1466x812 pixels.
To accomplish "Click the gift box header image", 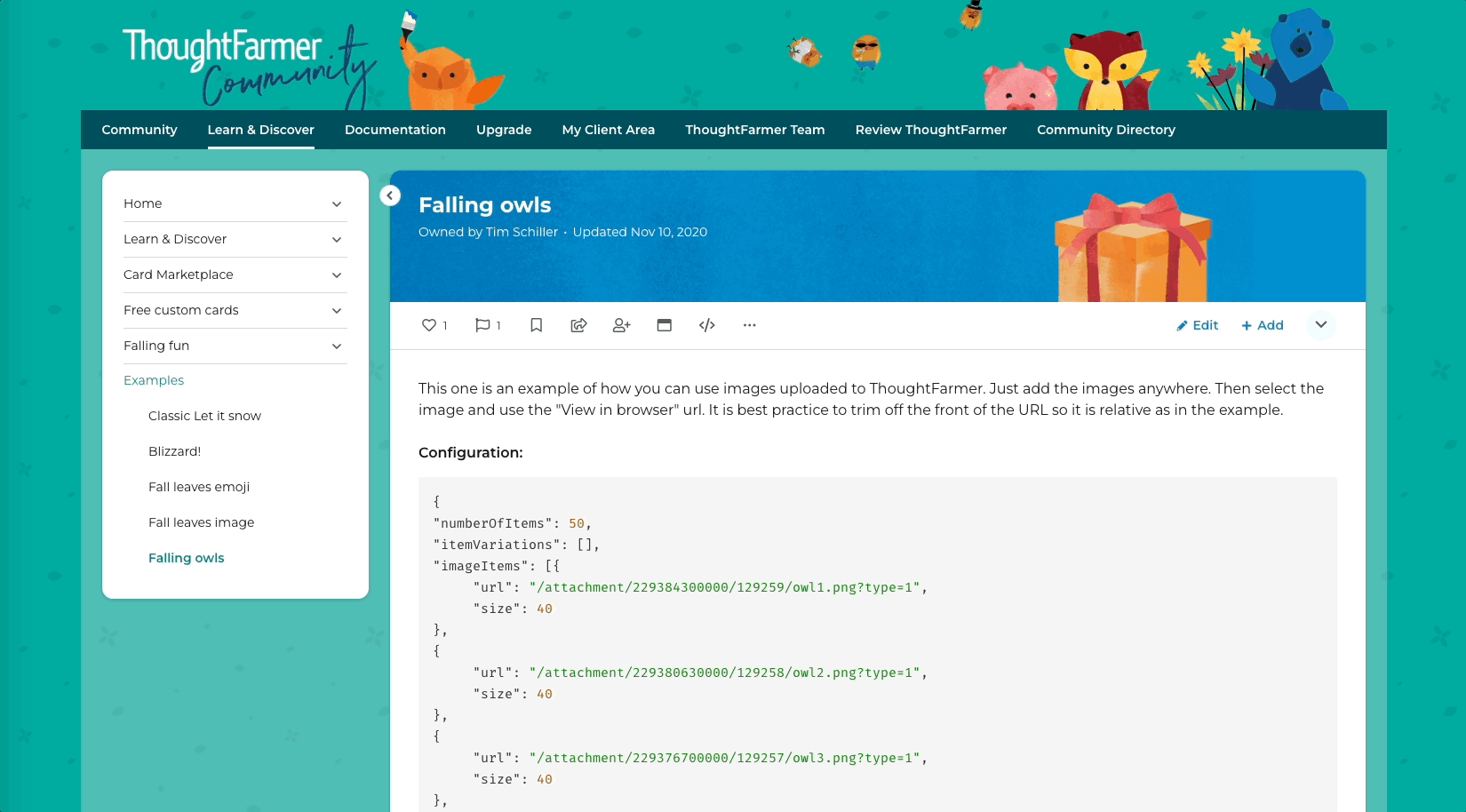I will 1133,248.
